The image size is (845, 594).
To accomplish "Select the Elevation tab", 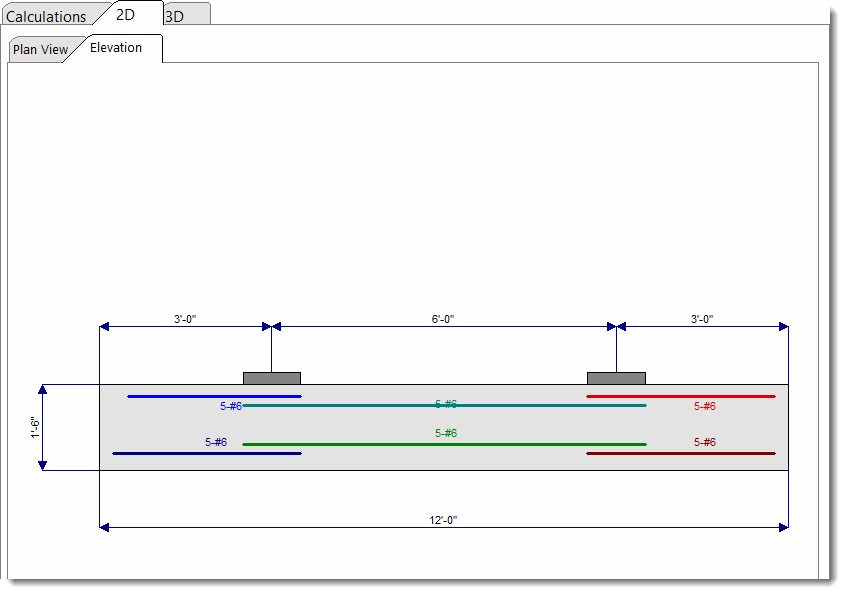I will tap(116, 47).
